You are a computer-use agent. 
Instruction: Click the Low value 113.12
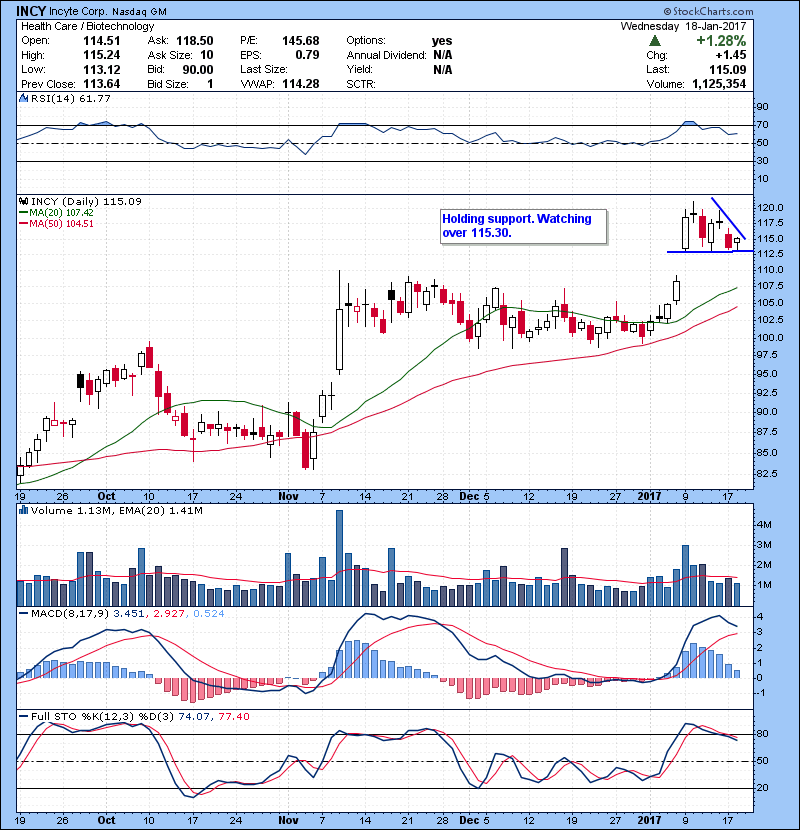(x=102, y=69)
